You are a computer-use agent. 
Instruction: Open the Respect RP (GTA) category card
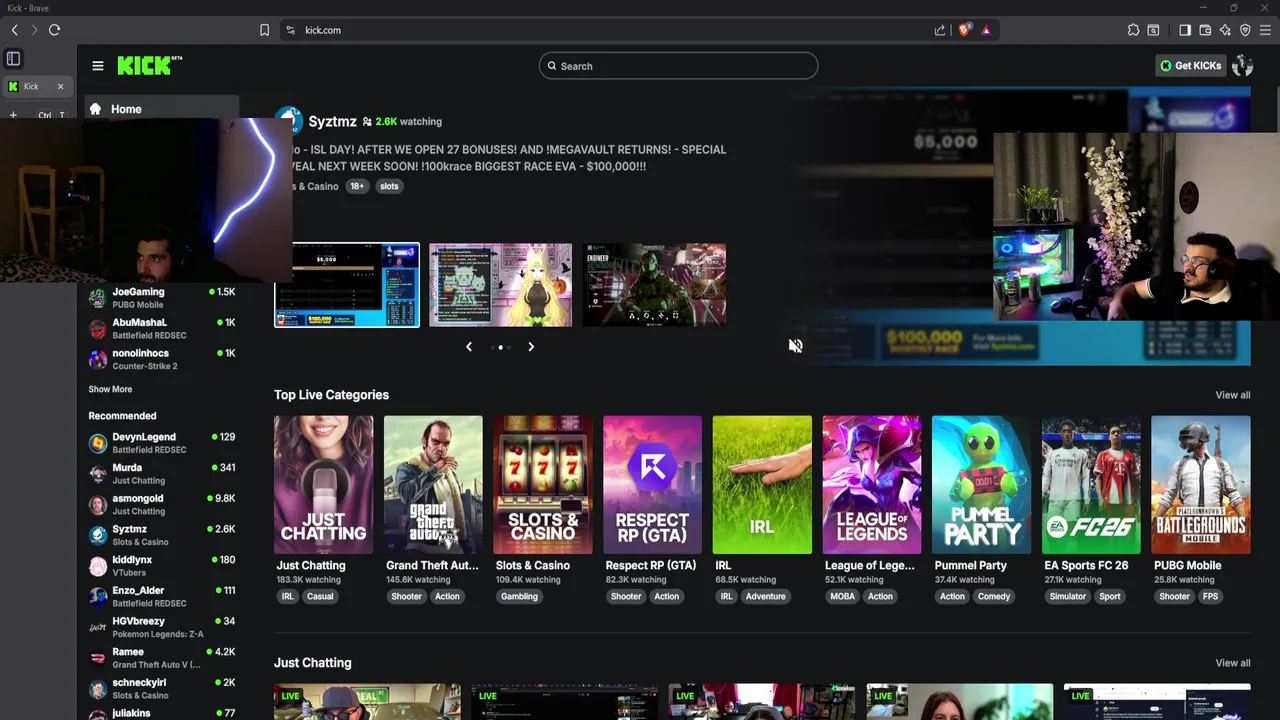click(652, 485)
